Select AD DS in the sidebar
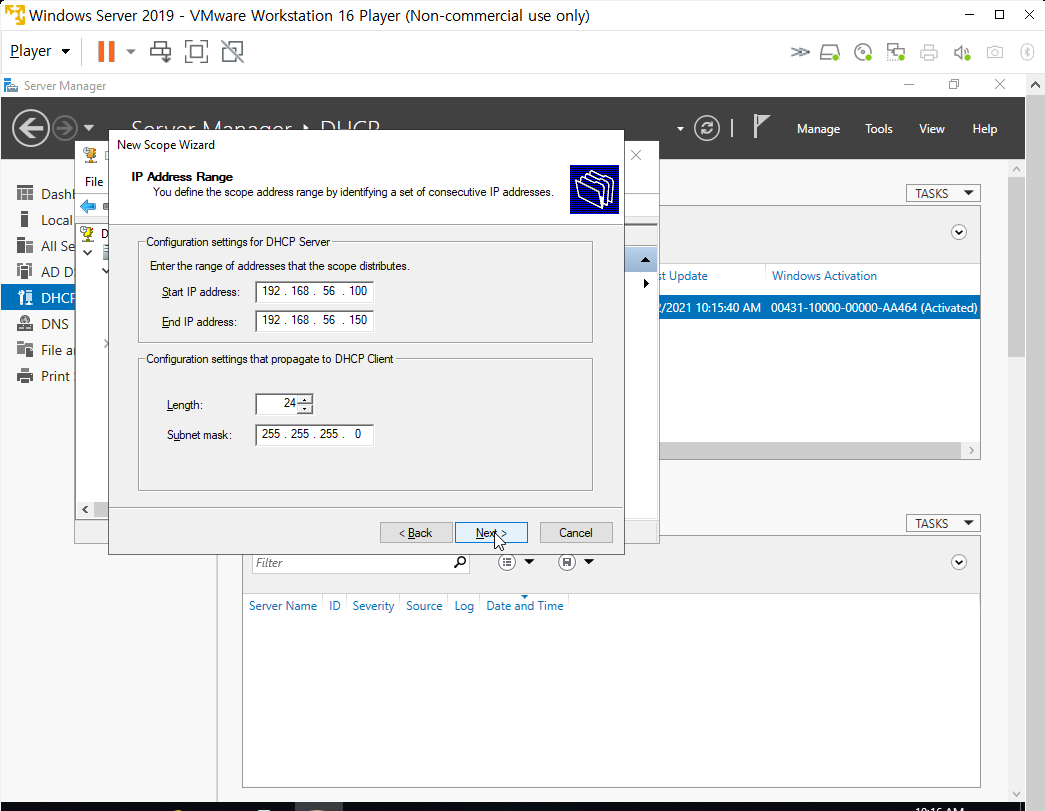 click(x=44, y=272)
